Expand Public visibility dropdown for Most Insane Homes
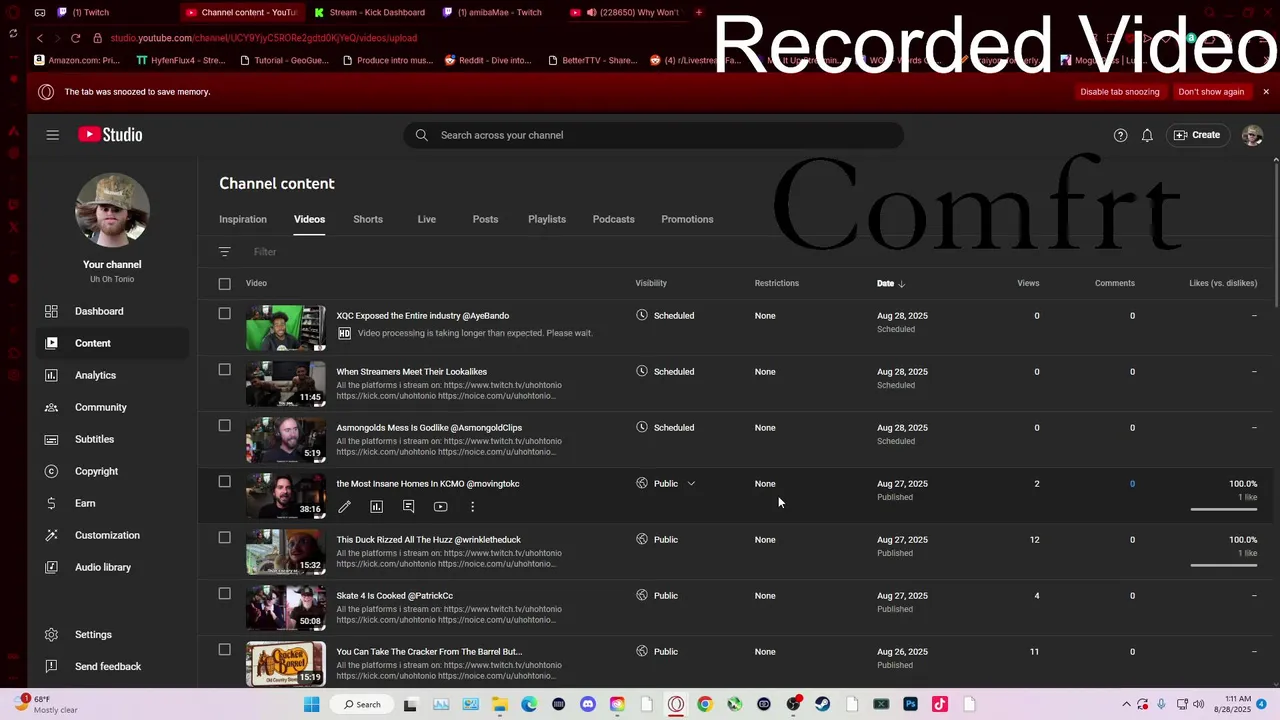This screenshot has width=1280, height=720. click(x=691, y=484)
